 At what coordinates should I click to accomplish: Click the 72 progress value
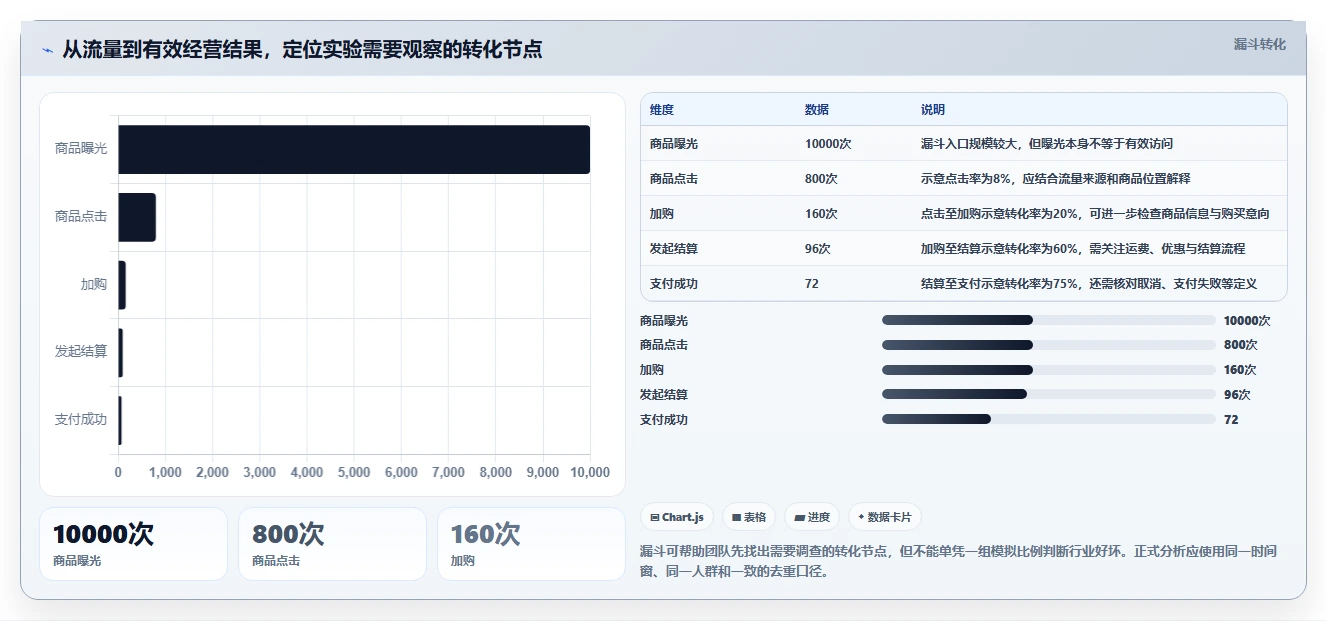tap(1231, 420)
